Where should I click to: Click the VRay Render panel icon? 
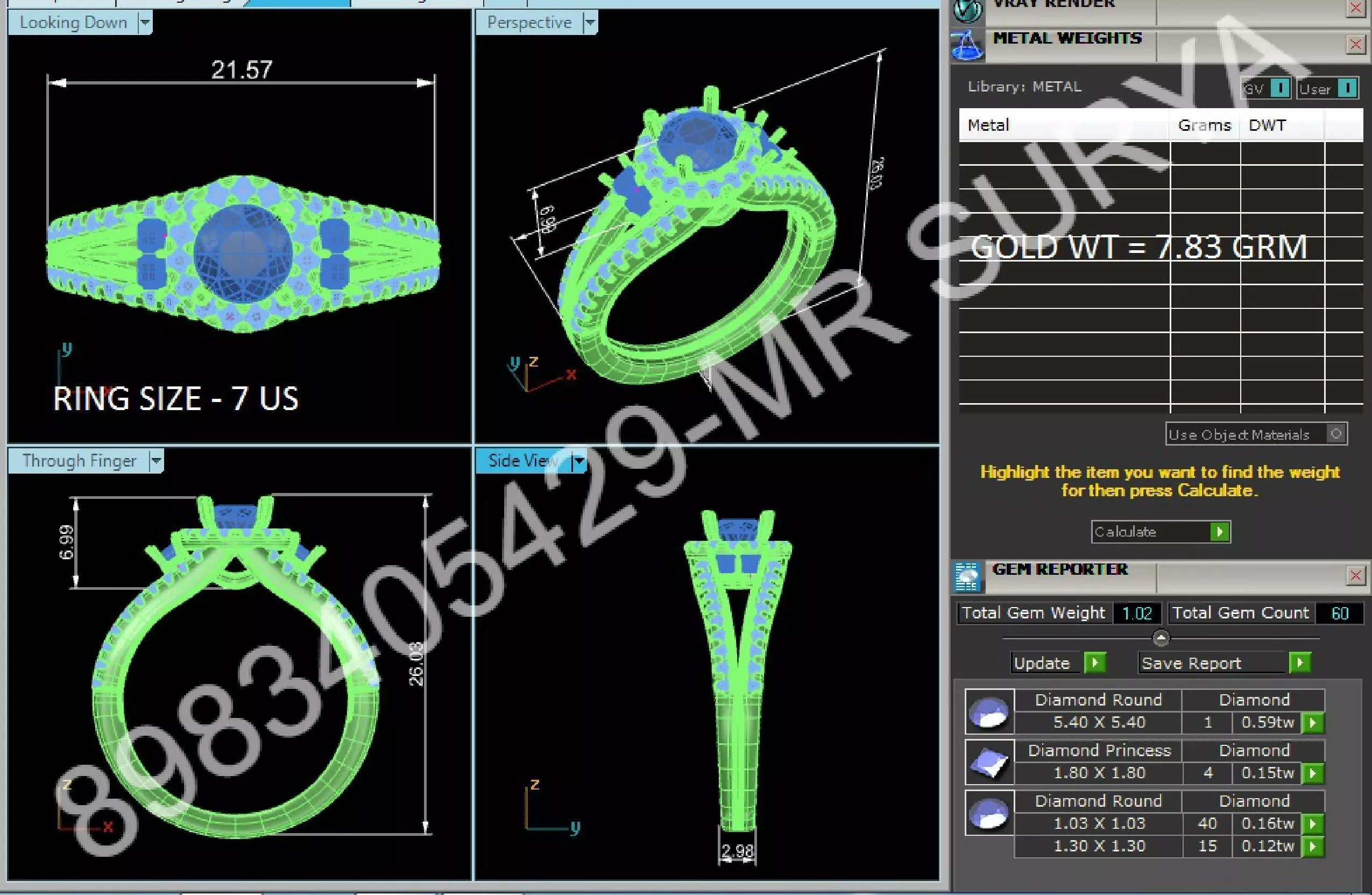967,11
